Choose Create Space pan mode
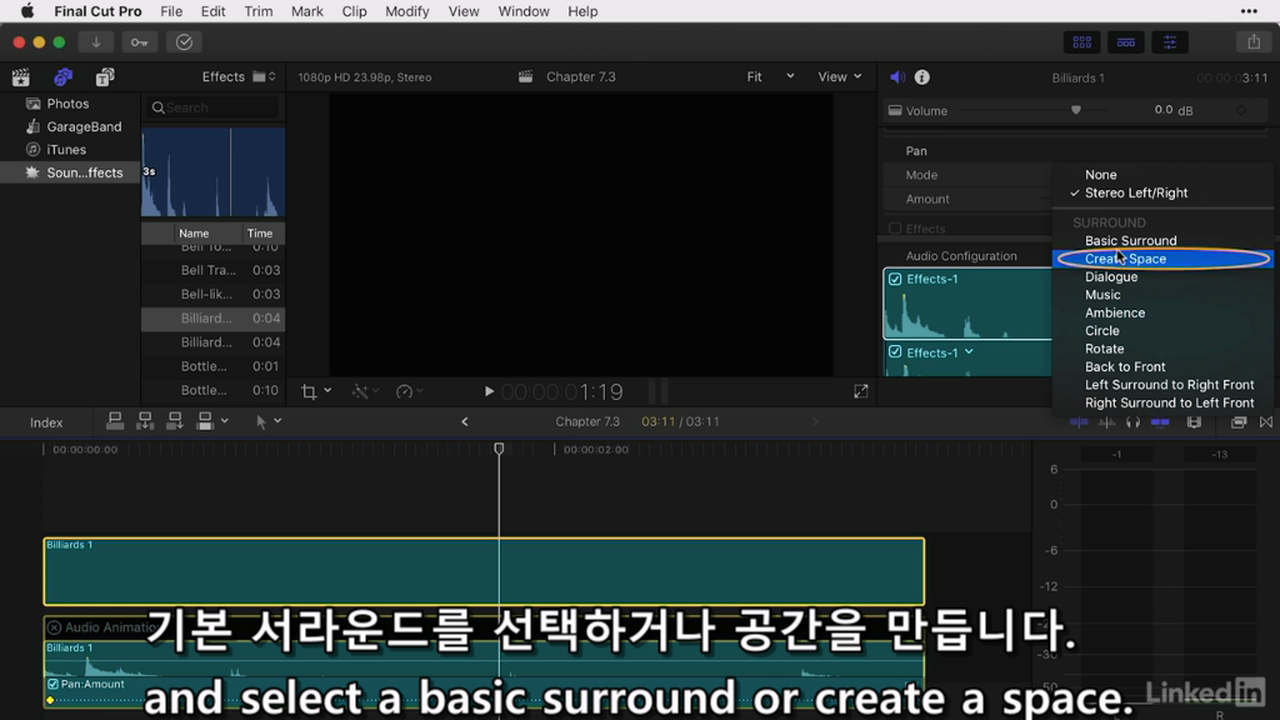Image resolution: width=1280 pixels, height=720 pixels. click(1163, 259)
